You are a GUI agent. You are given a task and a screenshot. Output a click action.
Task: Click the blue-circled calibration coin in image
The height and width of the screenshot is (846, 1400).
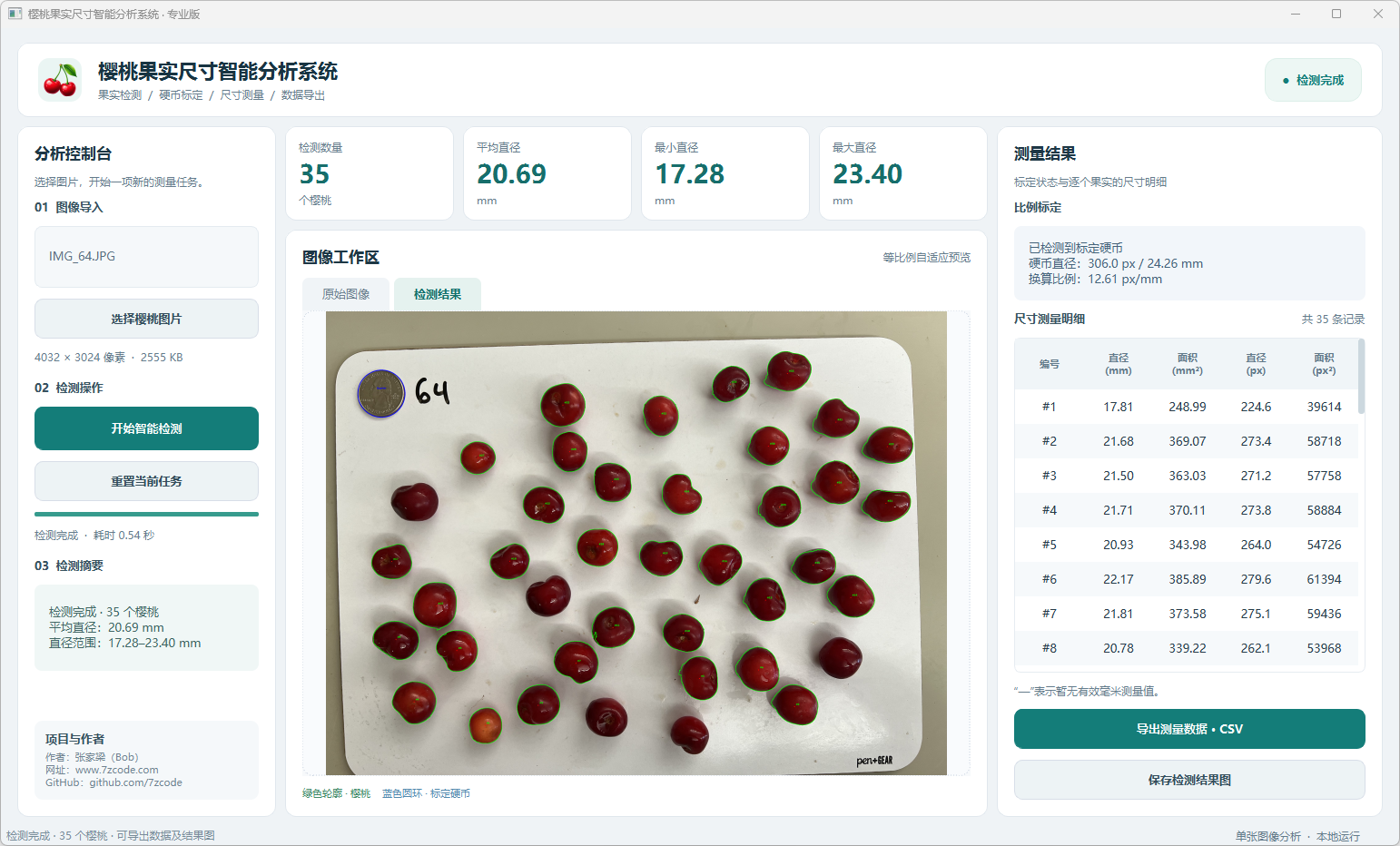point(381,393)
